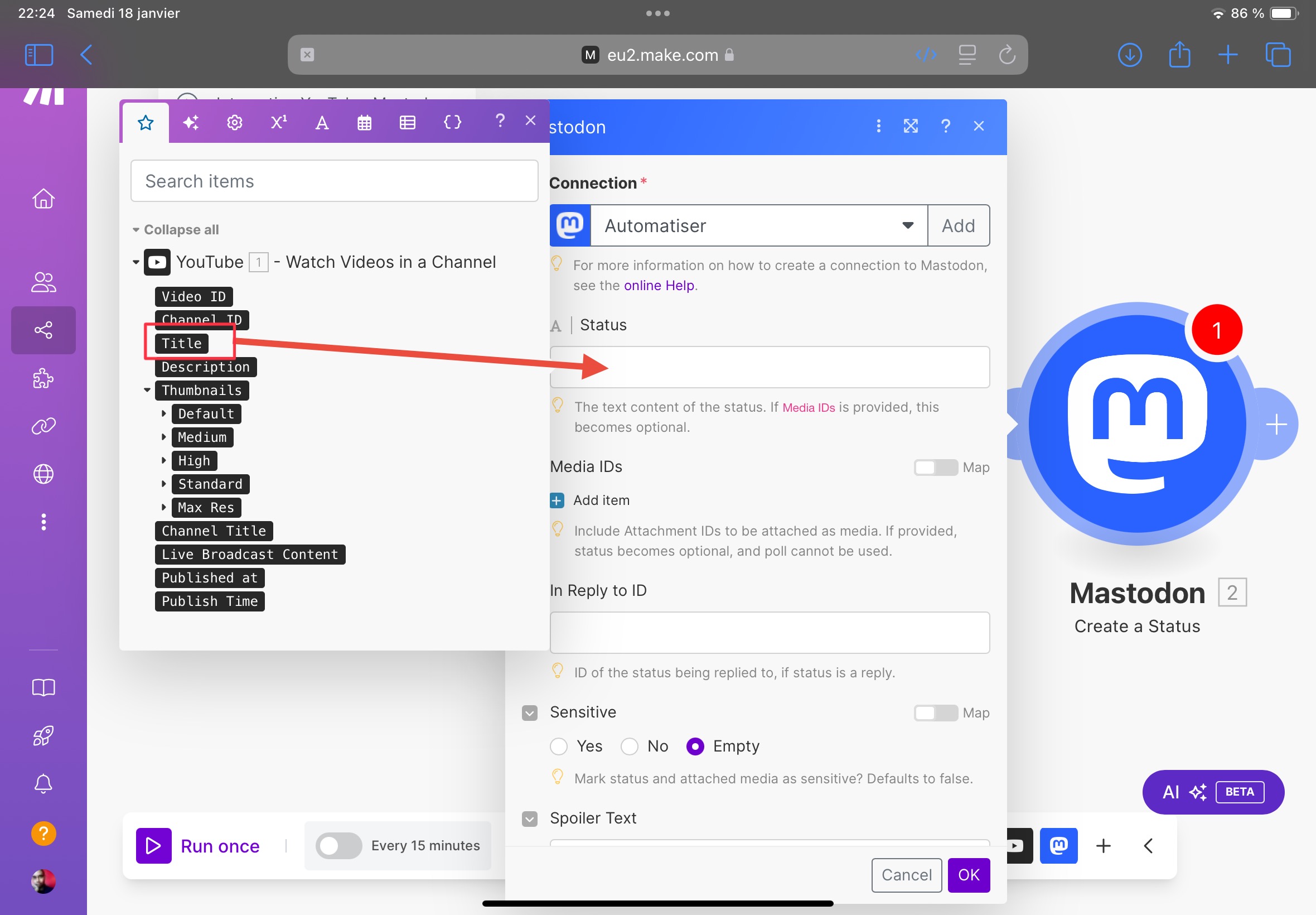
Task: Switch to the math functions X¹ tab
Action: [x=278, y=122]
